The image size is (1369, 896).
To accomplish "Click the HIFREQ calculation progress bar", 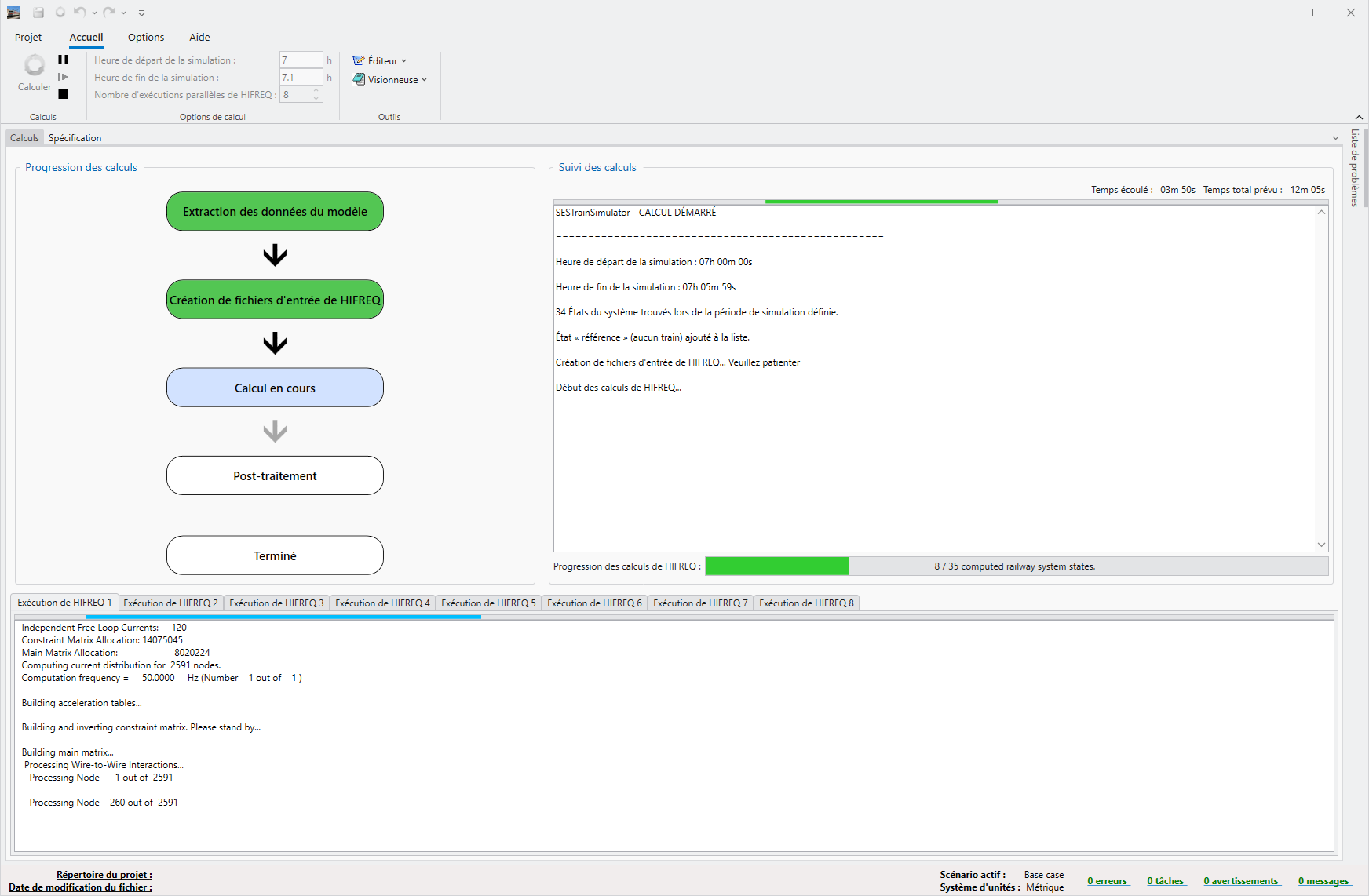I will (1016, 566).
